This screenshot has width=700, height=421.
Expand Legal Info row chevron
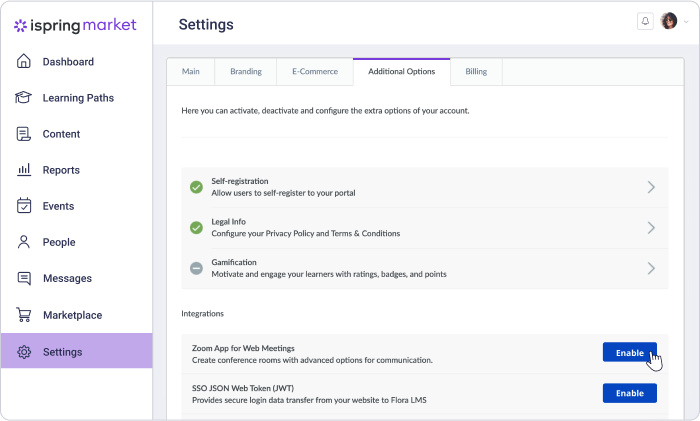pos(651,227)
